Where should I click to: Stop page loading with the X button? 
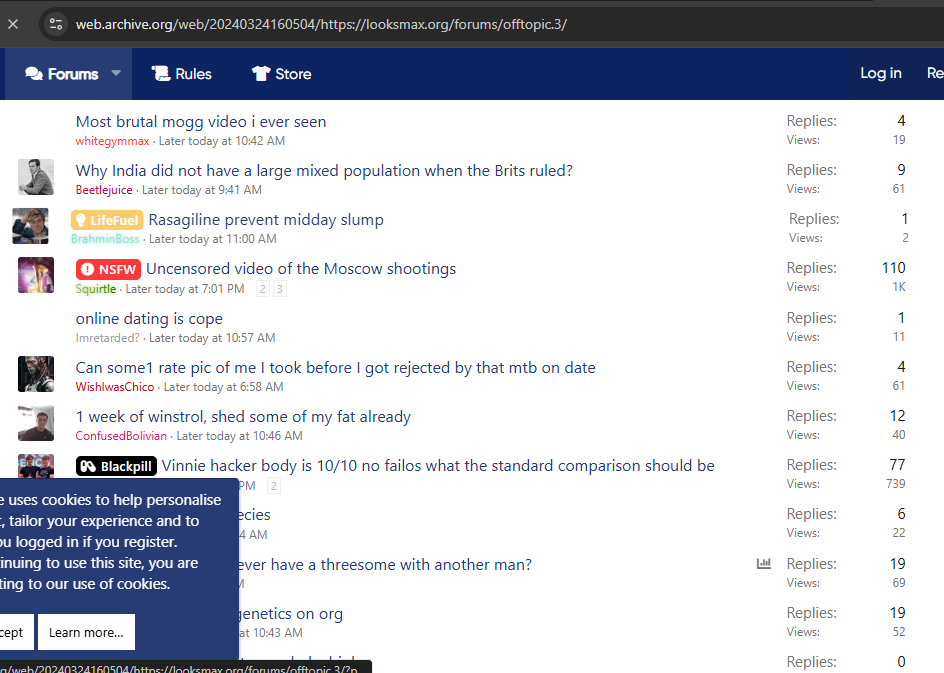click(13, 24)
